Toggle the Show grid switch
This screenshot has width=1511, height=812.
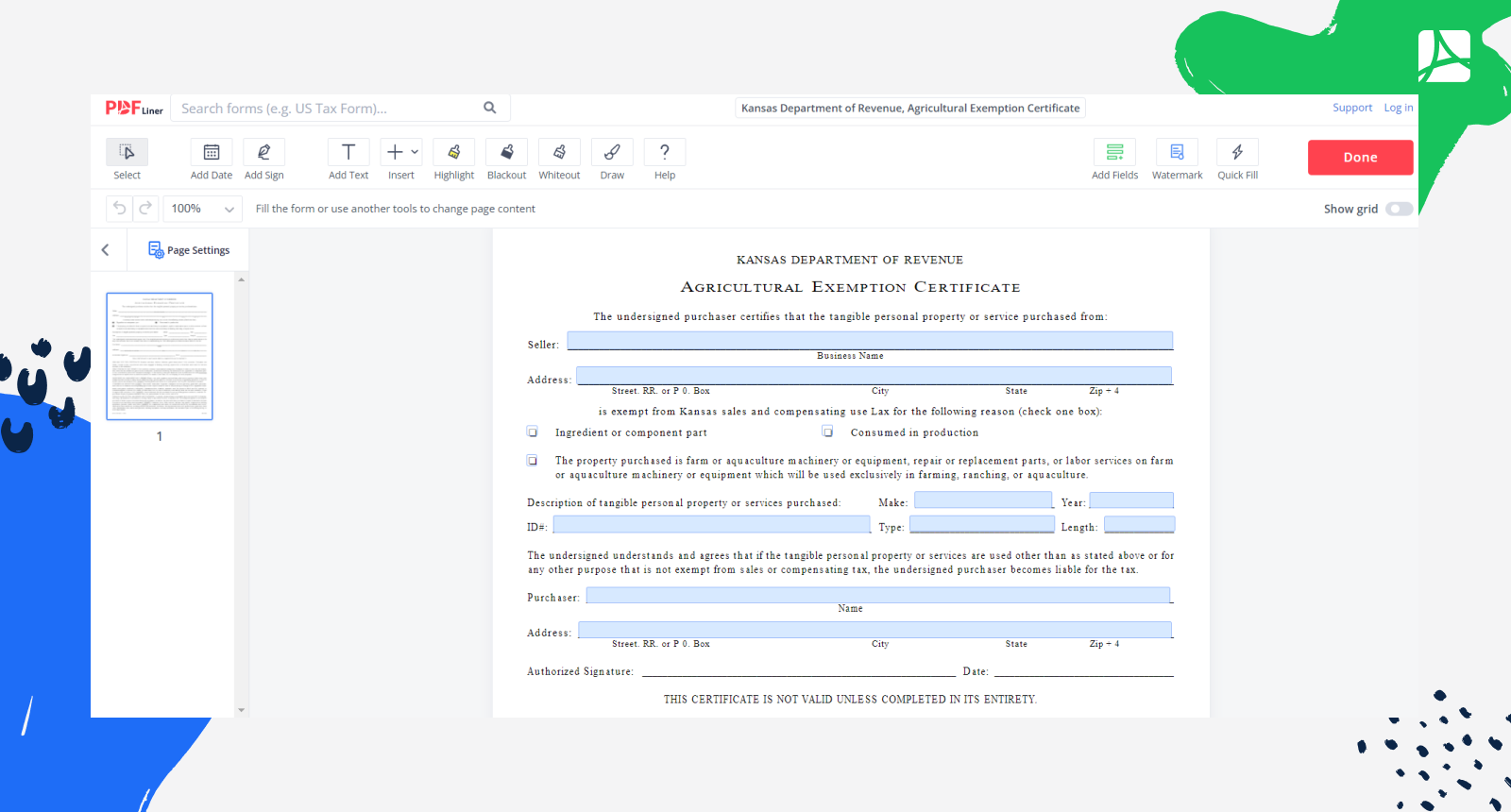click(x=1399, y=209)
